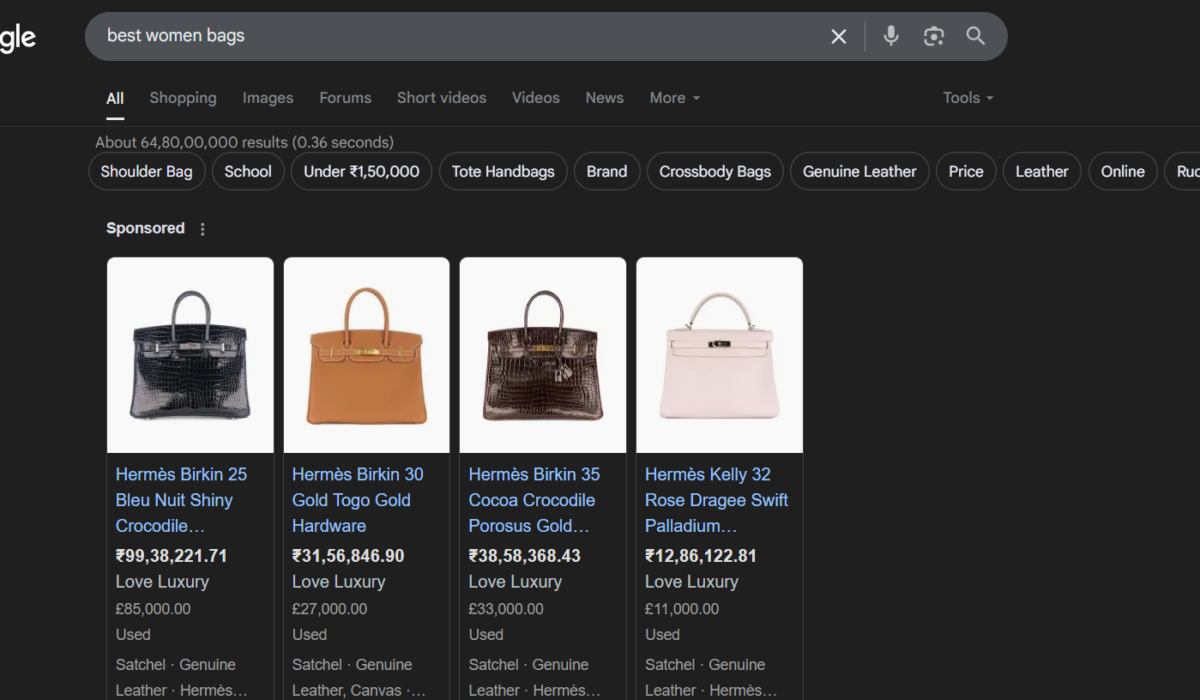Click Love Luxury seller under Birkin 35
This screenshot has height=700, width=1200.
[515, 582]
